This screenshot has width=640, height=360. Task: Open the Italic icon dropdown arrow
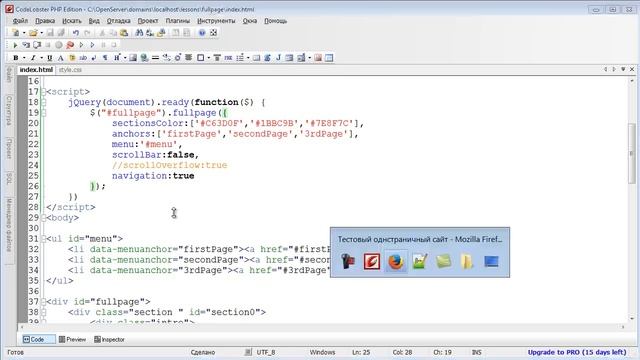point(41,58)
